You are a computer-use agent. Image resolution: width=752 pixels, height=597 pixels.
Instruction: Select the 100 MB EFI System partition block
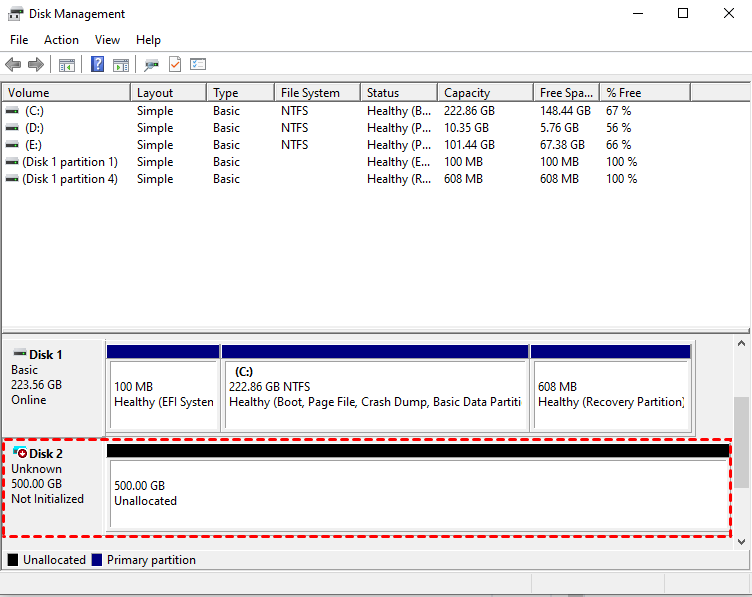[163, 388]
